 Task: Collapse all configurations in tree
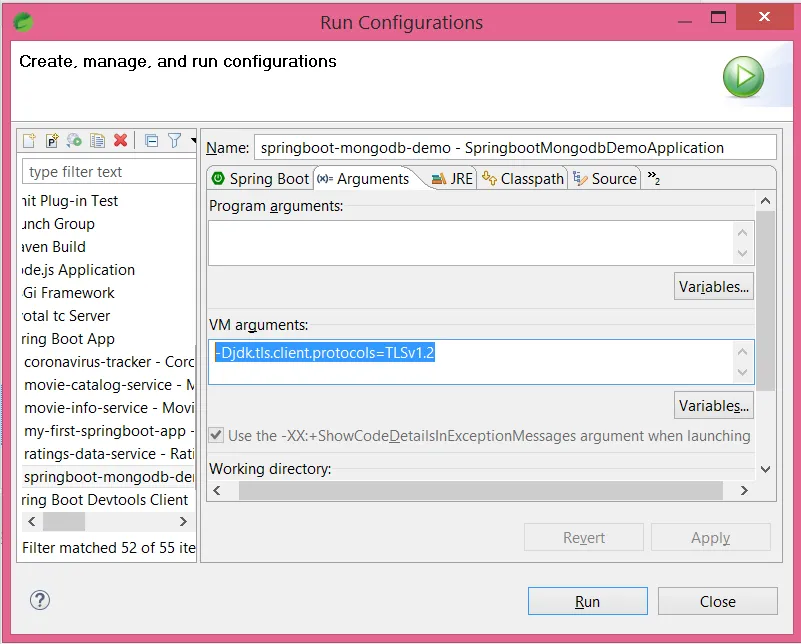click(x=151, y=140)
